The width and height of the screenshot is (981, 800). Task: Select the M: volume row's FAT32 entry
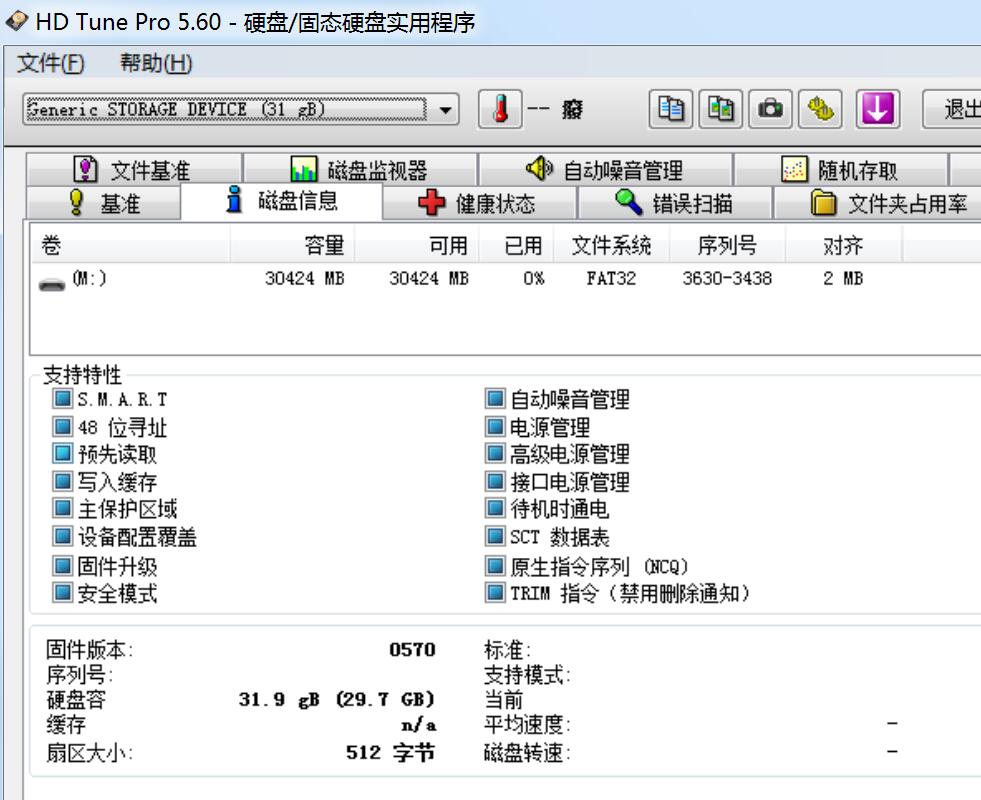[x=611, y=279]
